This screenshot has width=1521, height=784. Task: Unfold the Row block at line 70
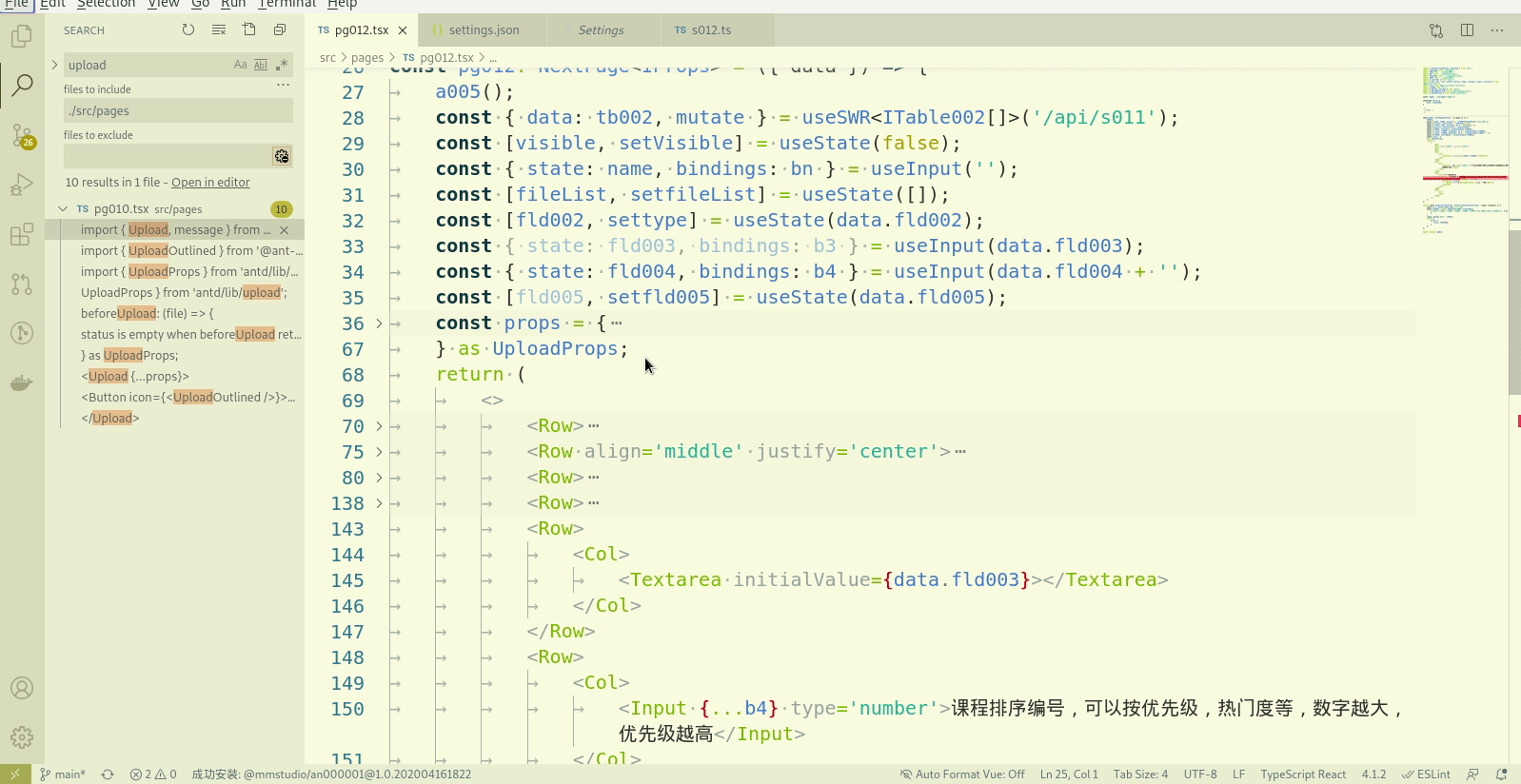379,426
